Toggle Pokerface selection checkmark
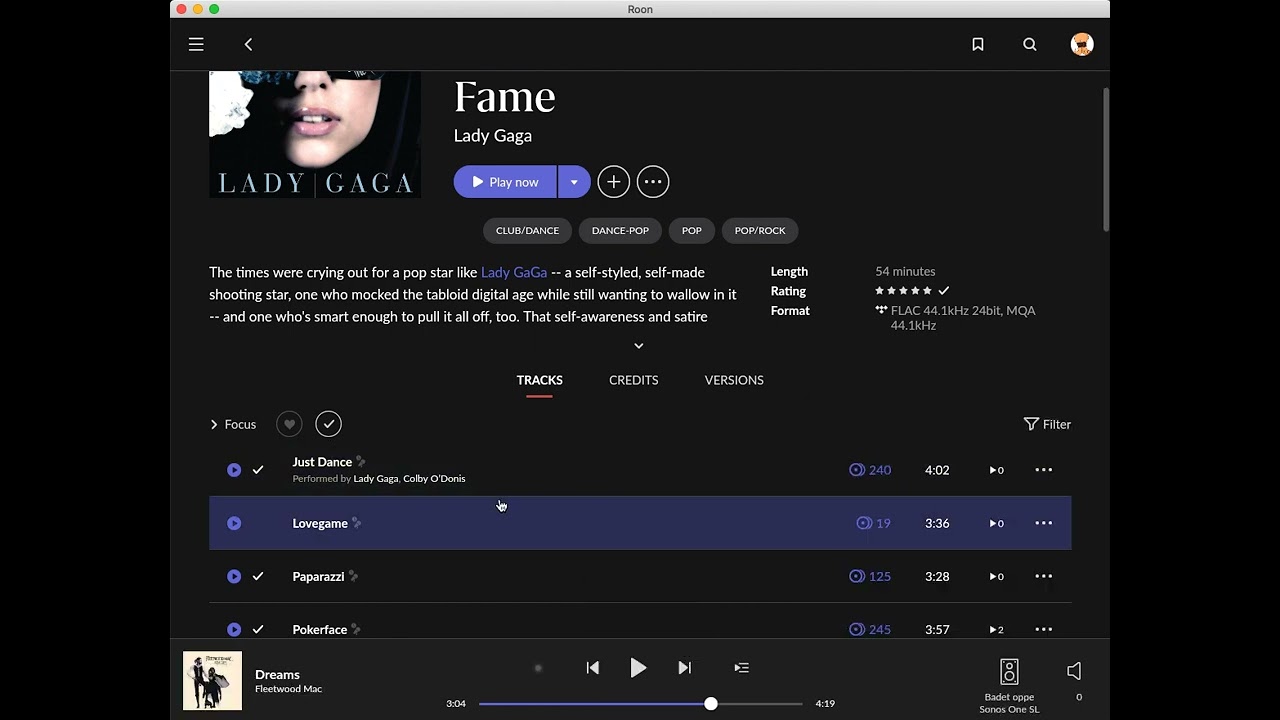Viewport: 1280px width, 720px height. (258, 629)
